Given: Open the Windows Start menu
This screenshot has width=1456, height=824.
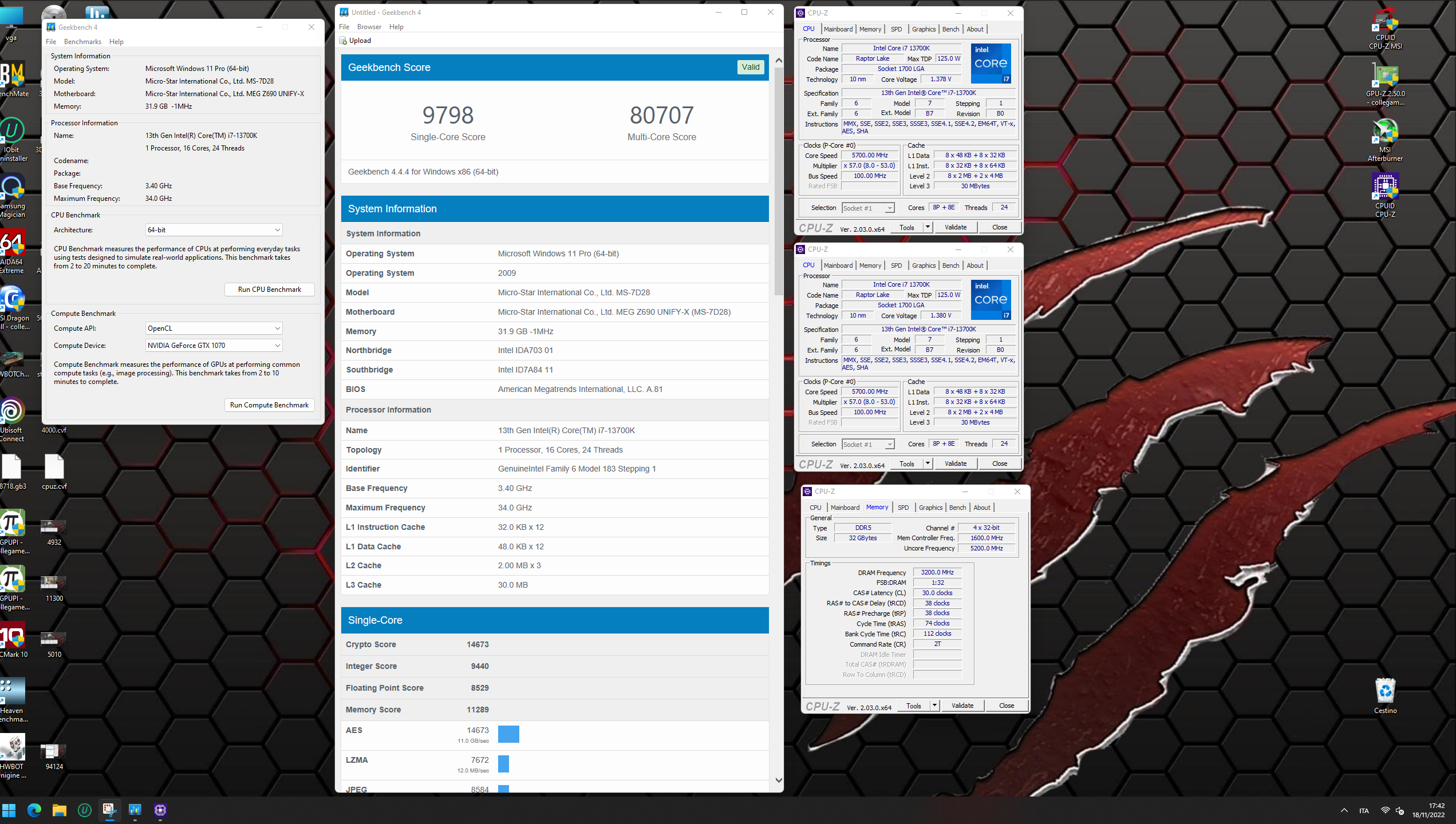Looking at the screenshot, I should (x=9, y=810).
